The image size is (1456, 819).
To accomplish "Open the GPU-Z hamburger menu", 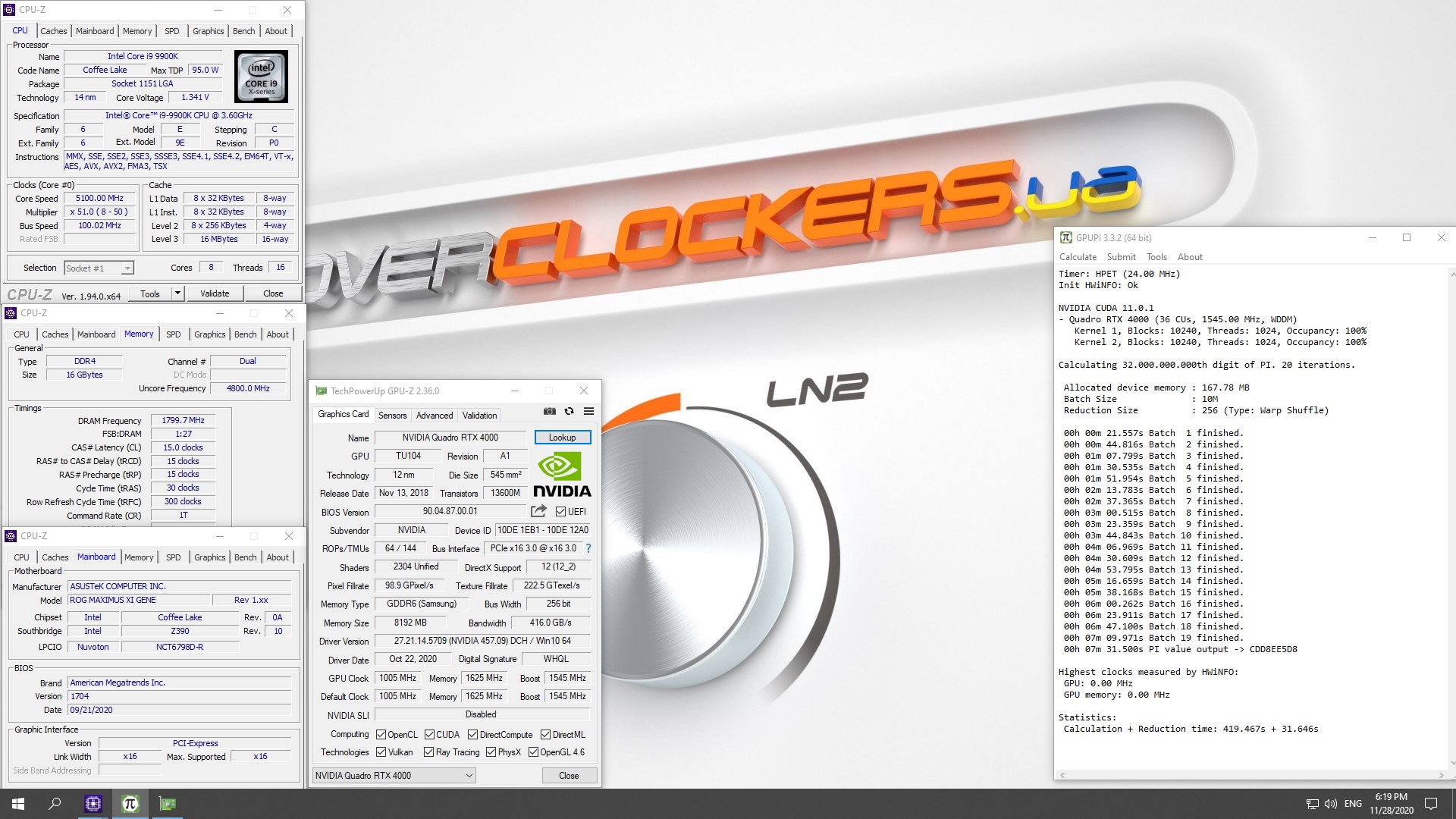I will point(588,411).
